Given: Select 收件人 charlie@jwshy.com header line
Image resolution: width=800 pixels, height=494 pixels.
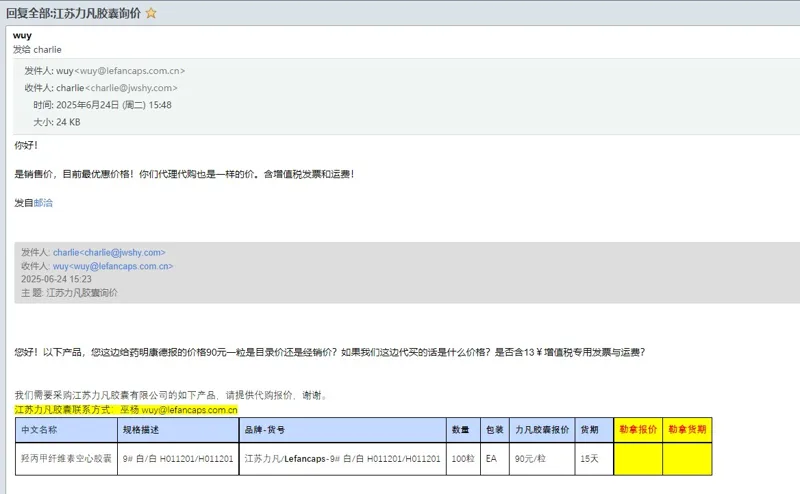Looking at the screenshot, I should [101, 88].
